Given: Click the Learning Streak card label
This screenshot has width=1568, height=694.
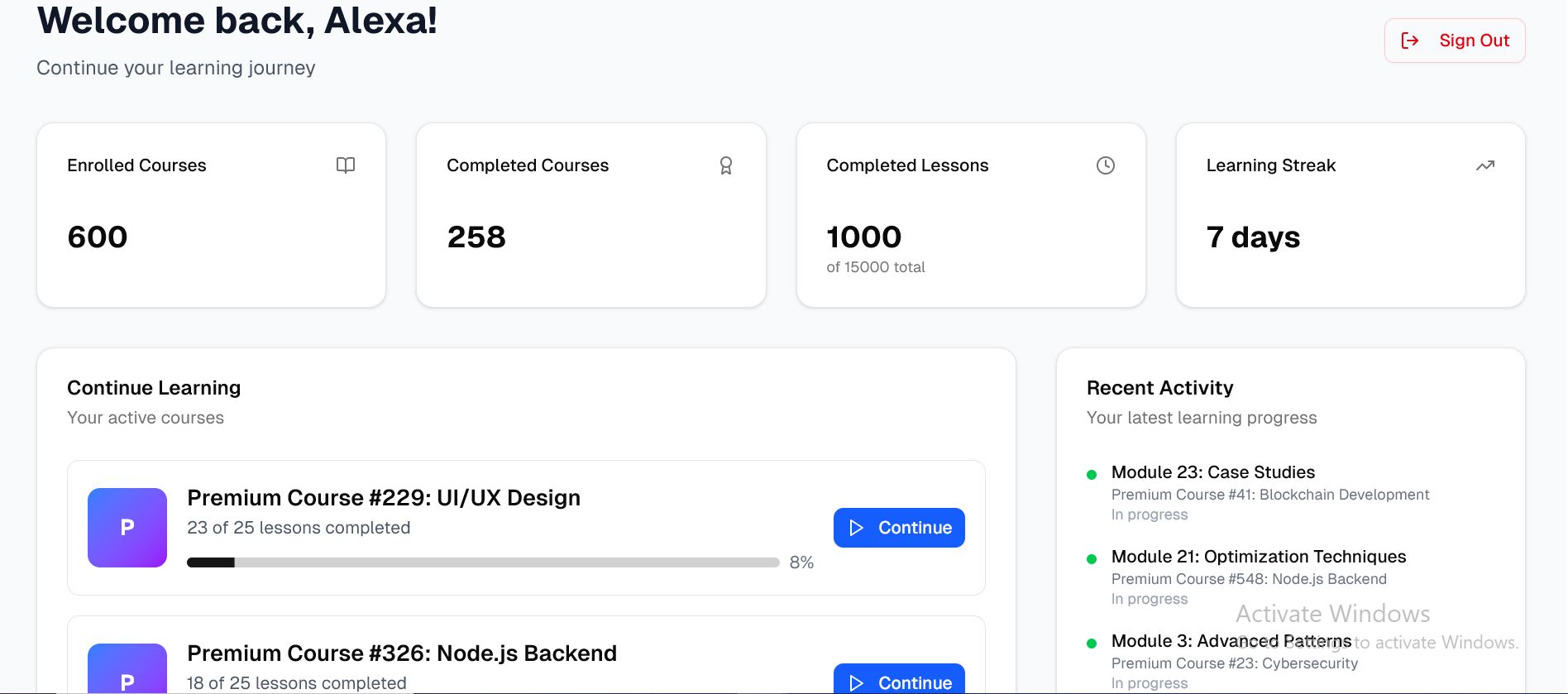Looking at the screenshot, I should [x=1271, y=165].
